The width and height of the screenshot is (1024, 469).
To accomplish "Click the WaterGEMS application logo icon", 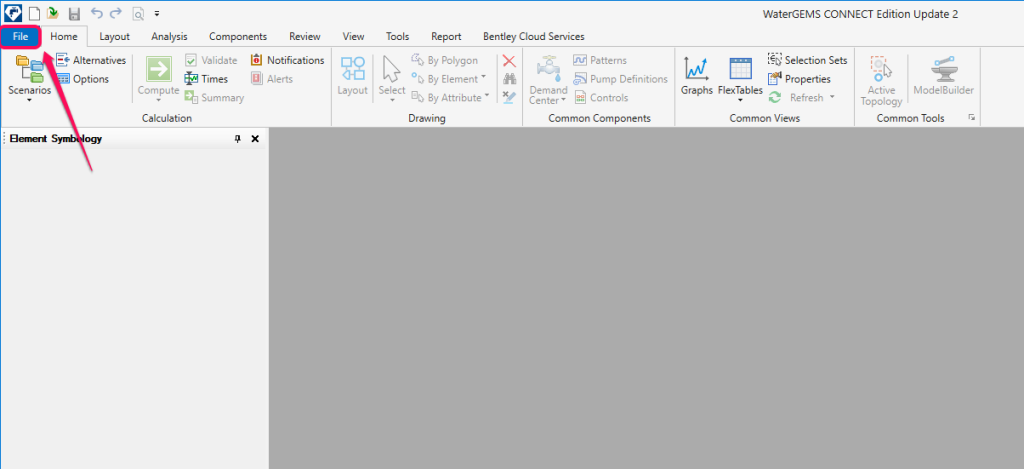I will pos(12,12).
